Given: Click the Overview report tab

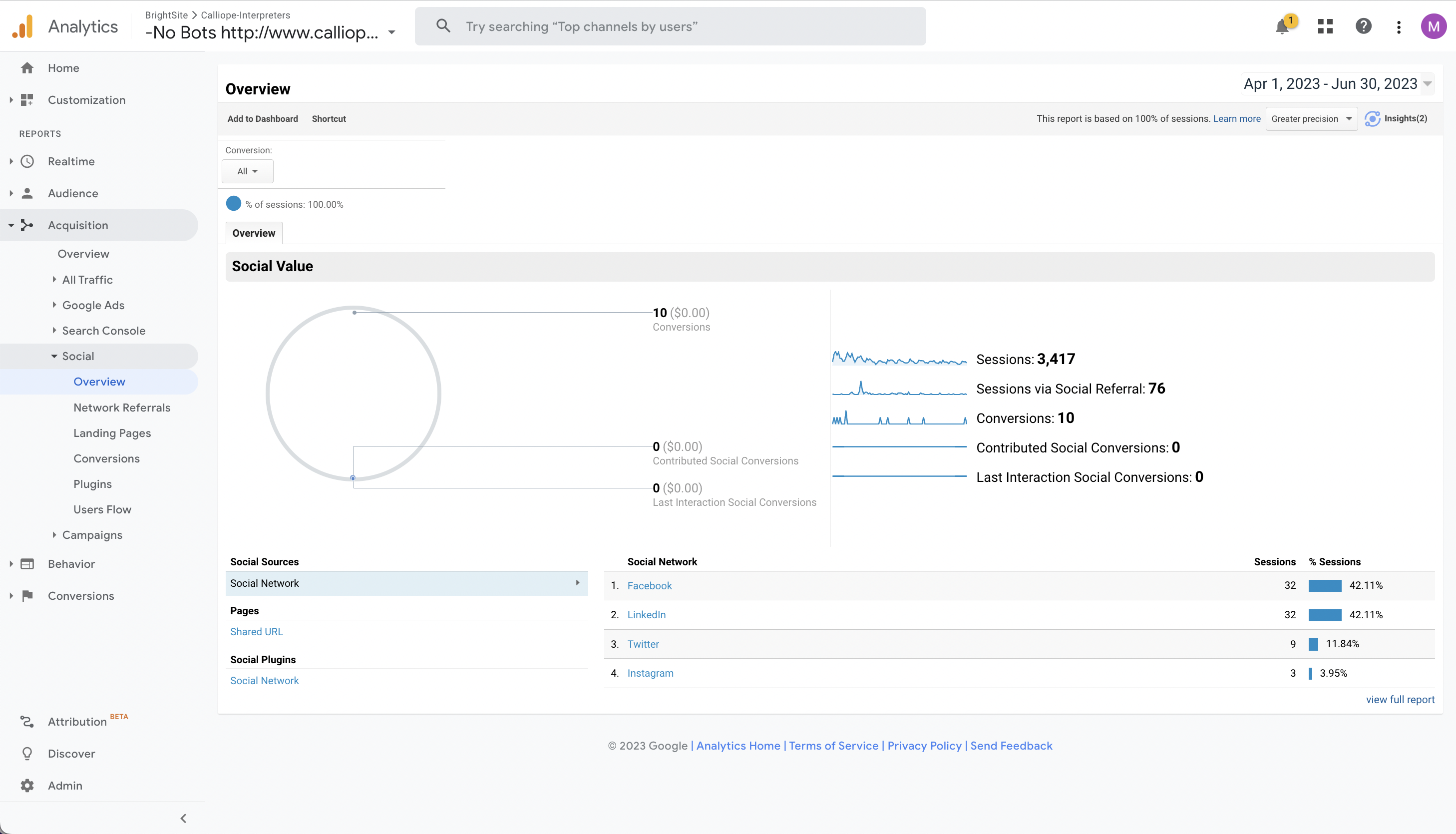Looking at the screenshot, I should click(254, 233).
